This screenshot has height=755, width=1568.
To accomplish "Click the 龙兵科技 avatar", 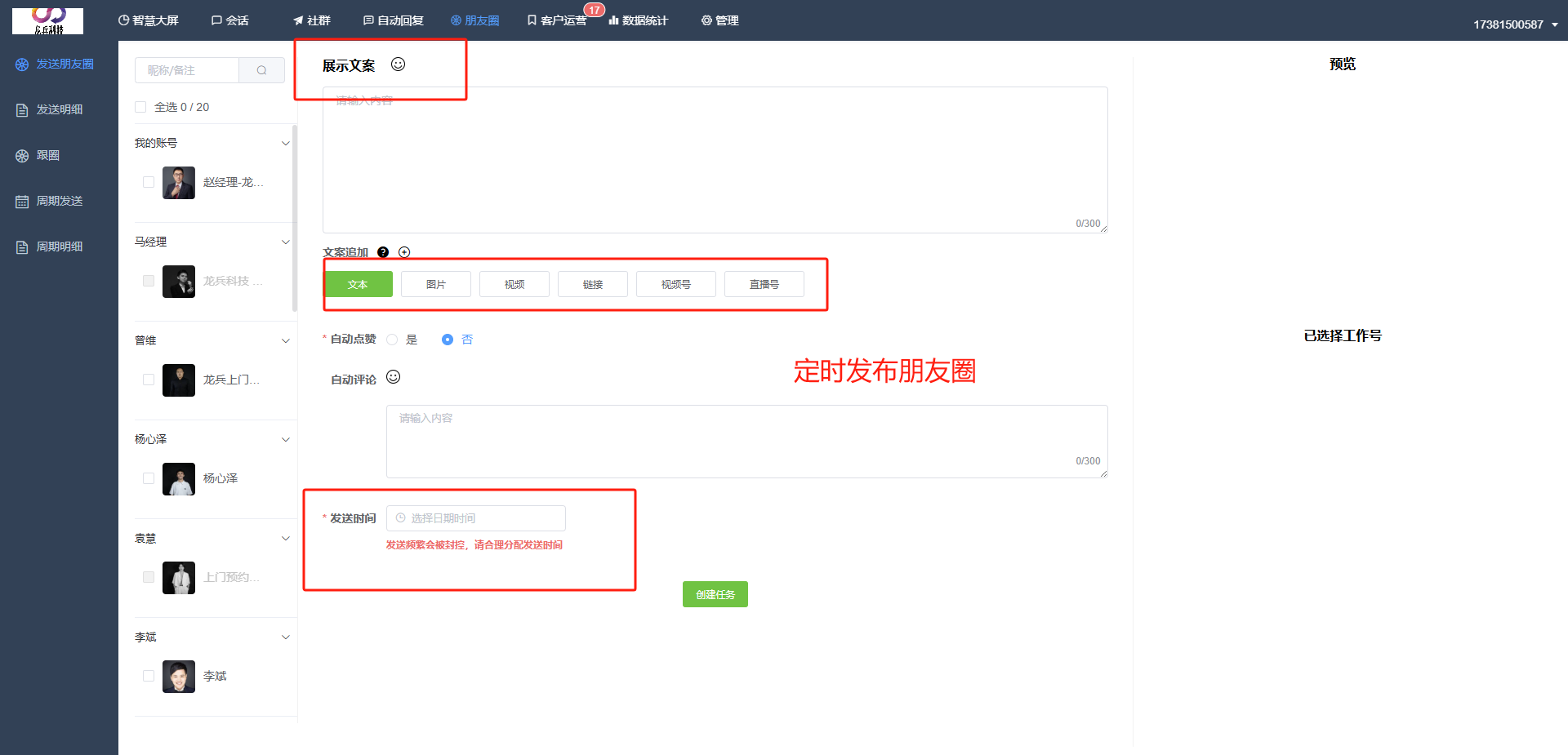I will point(179,282).
